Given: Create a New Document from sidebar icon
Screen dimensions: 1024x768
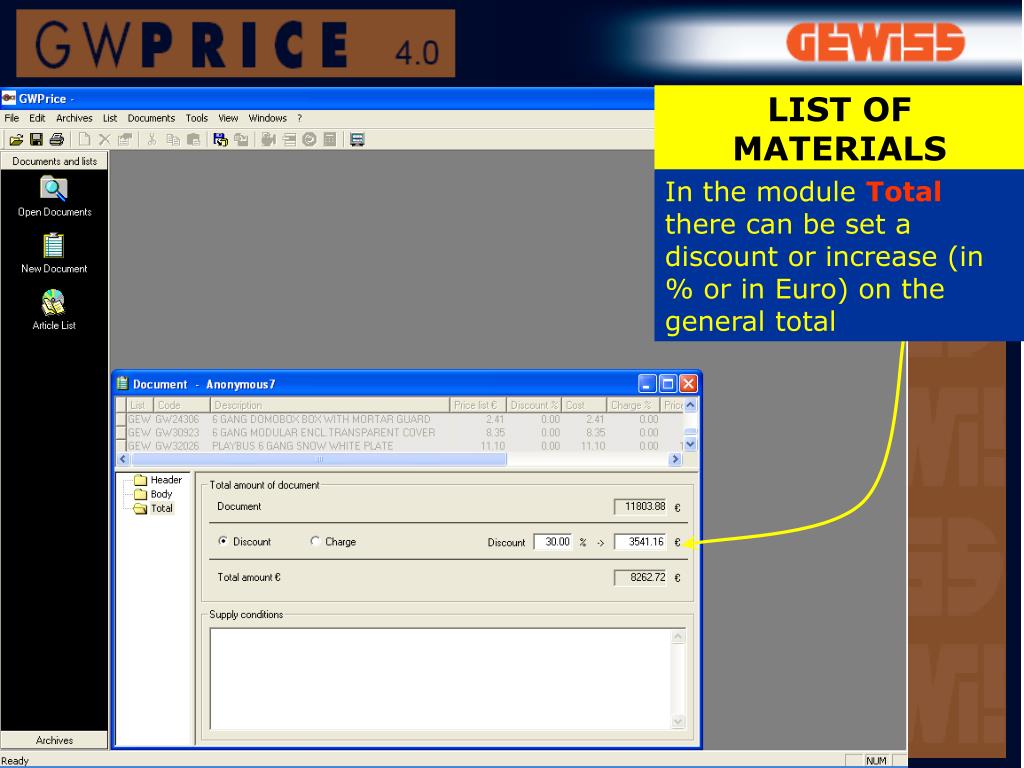Looking at the screenshot, I should coord(54,246).
